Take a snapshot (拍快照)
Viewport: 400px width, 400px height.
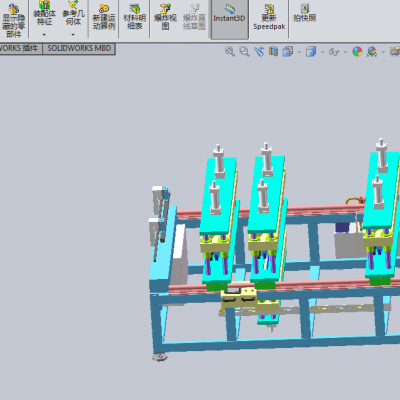click(x=305, y=13)
